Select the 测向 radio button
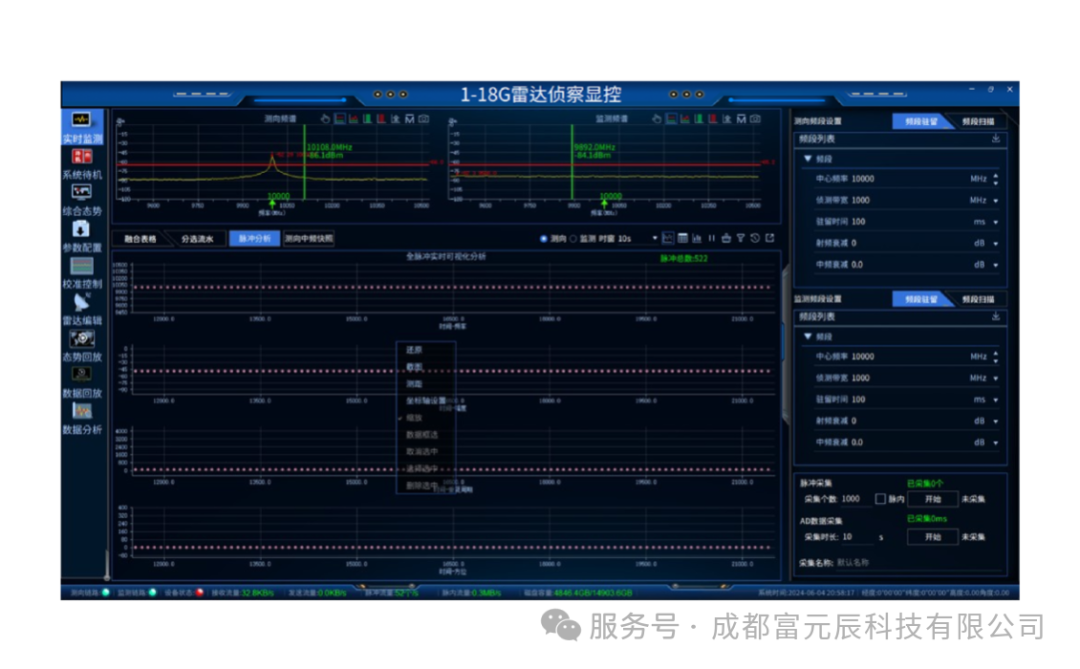Image resolution: width=1080 pixels, height=669 pixels. click(543, 239)
